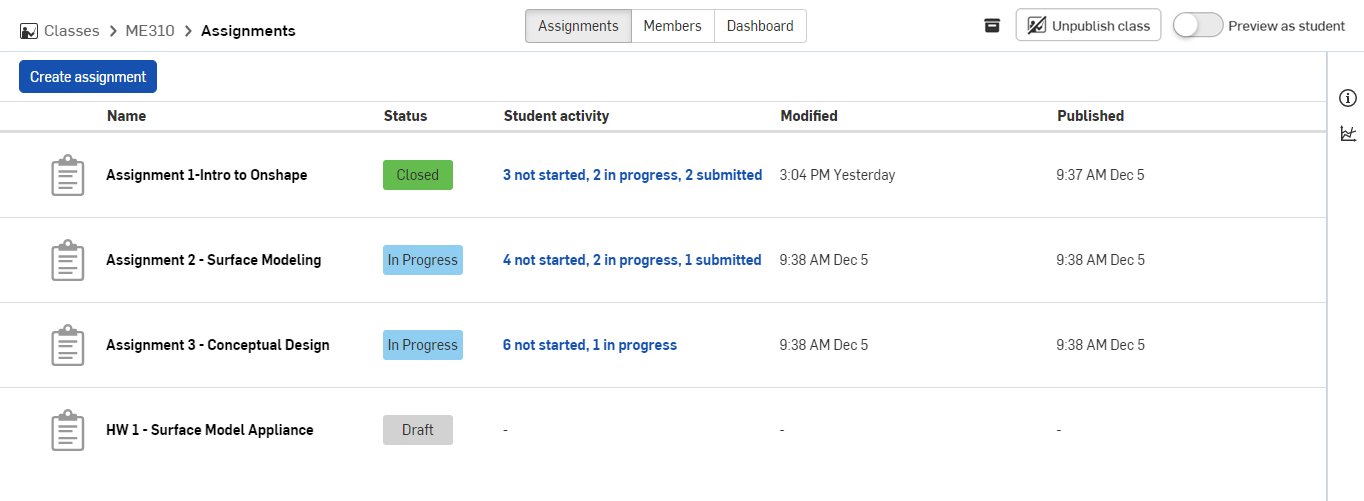
Task: Click the Assignment 1 clipboard icon
Action: pos(66,175)
